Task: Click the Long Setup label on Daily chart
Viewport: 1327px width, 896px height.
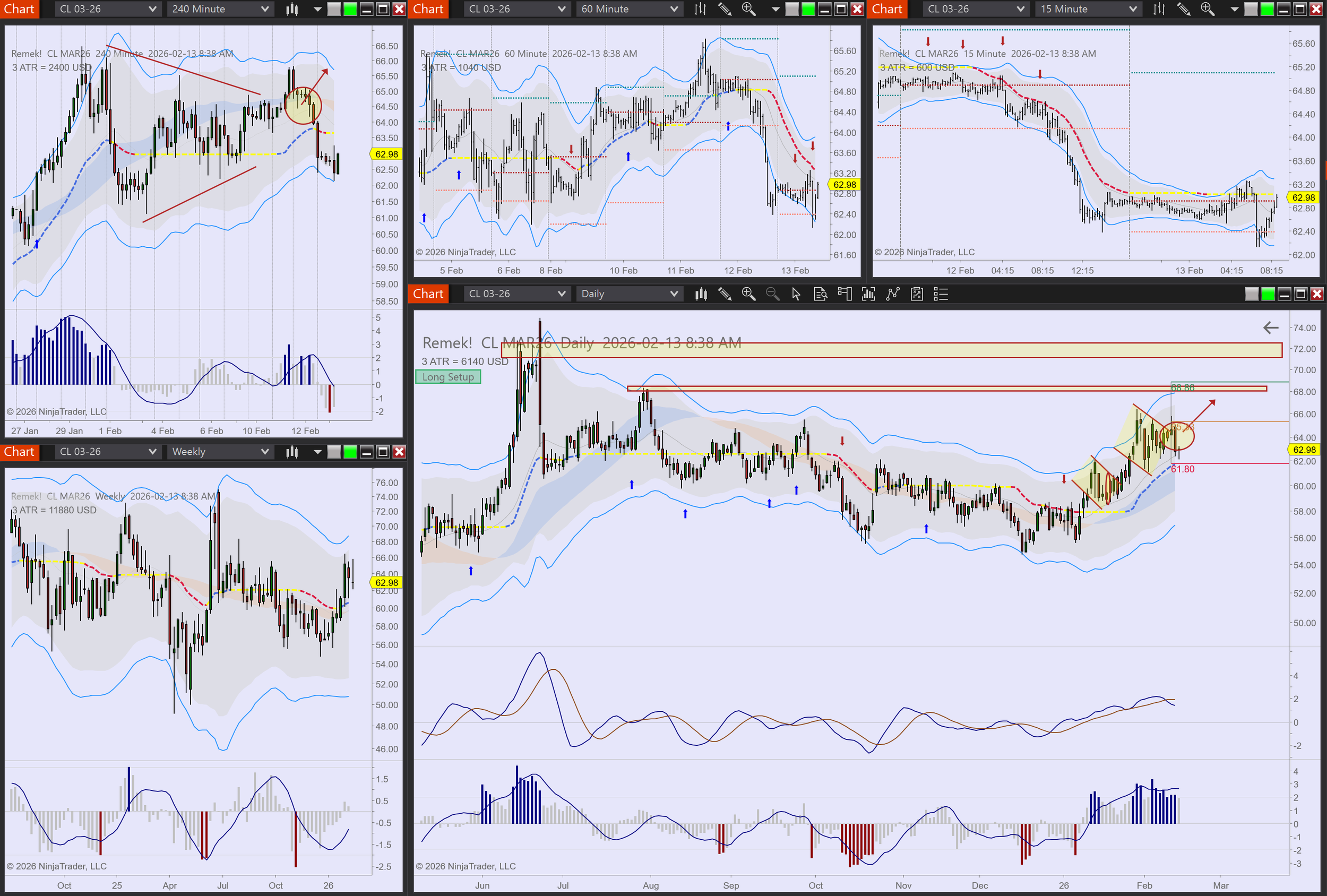Action: [448, 377]
